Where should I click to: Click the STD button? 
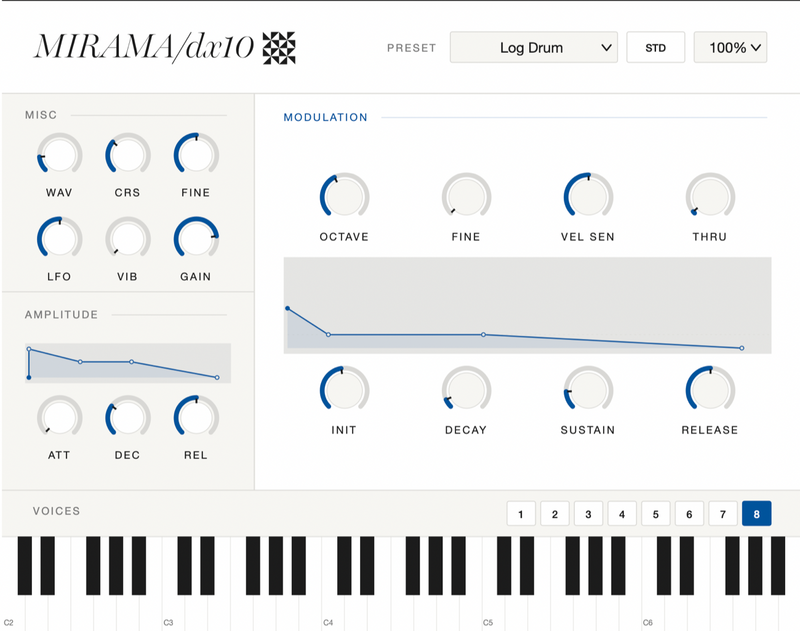[656, 47]
